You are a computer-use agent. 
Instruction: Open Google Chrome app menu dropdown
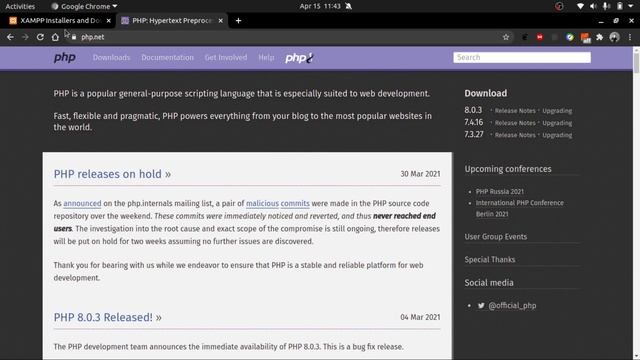84,6
